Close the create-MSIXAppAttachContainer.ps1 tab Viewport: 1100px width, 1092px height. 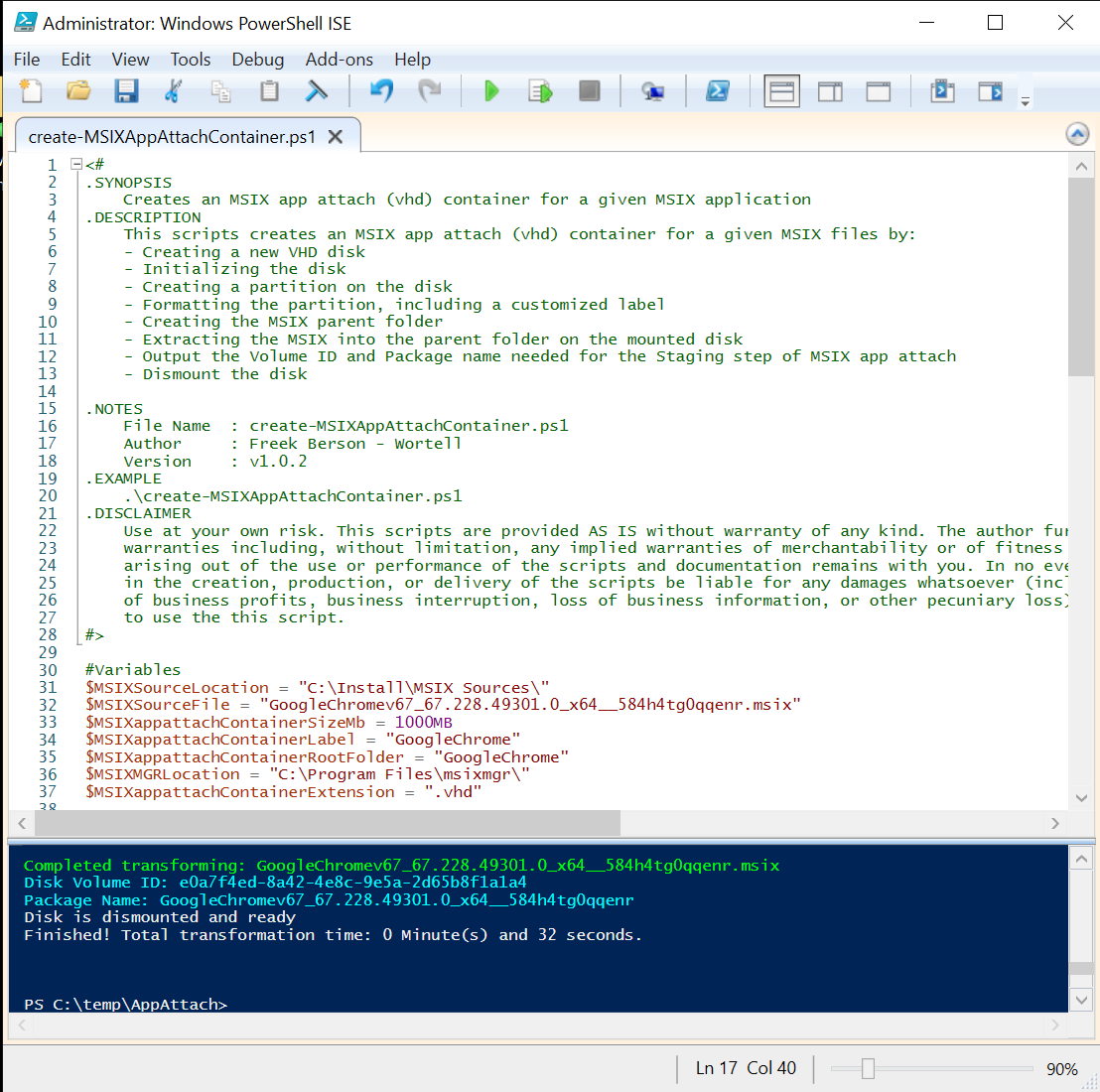click(336, 137)
